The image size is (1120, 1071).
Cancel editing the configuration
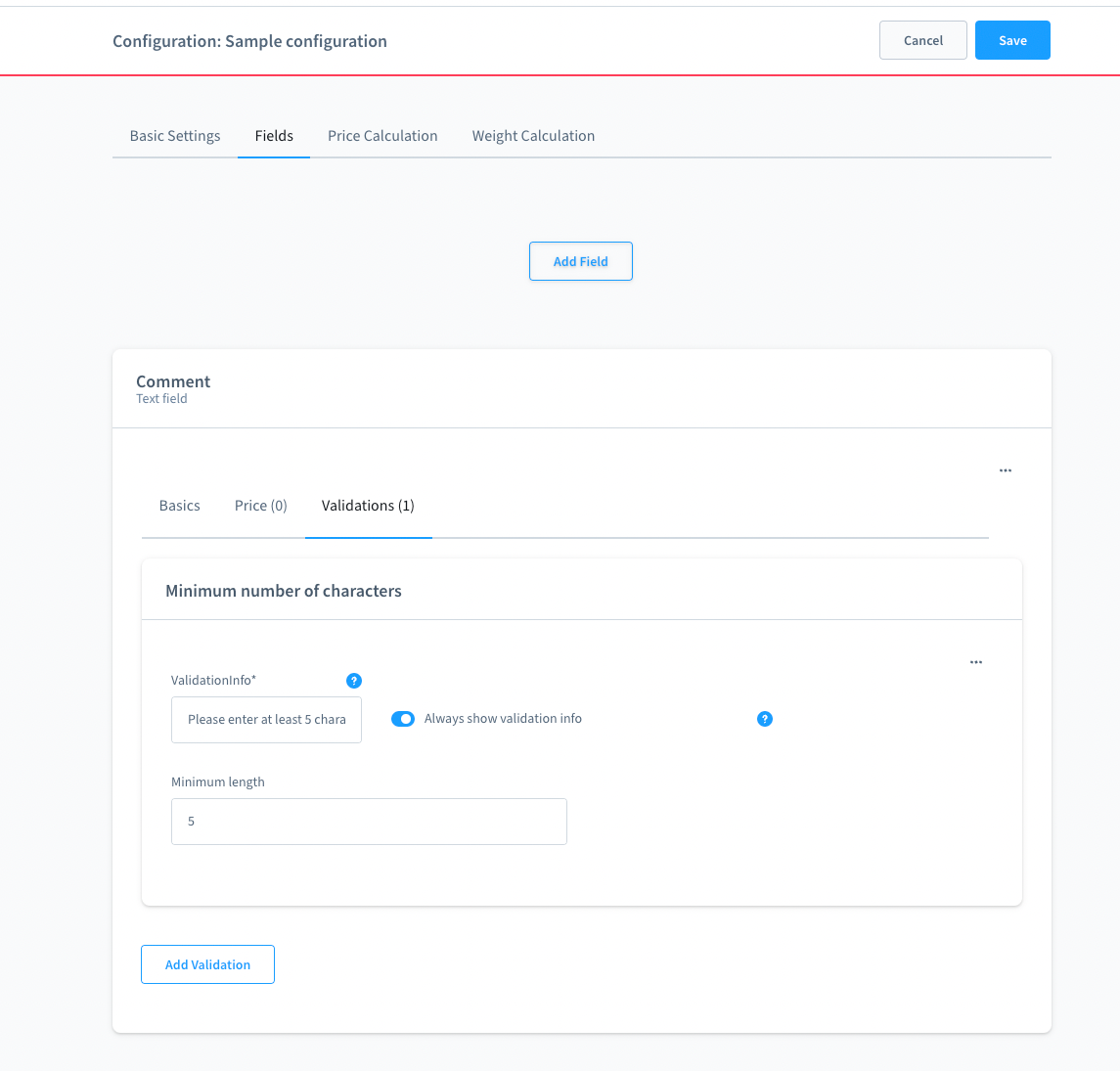[x=922, y=40]
